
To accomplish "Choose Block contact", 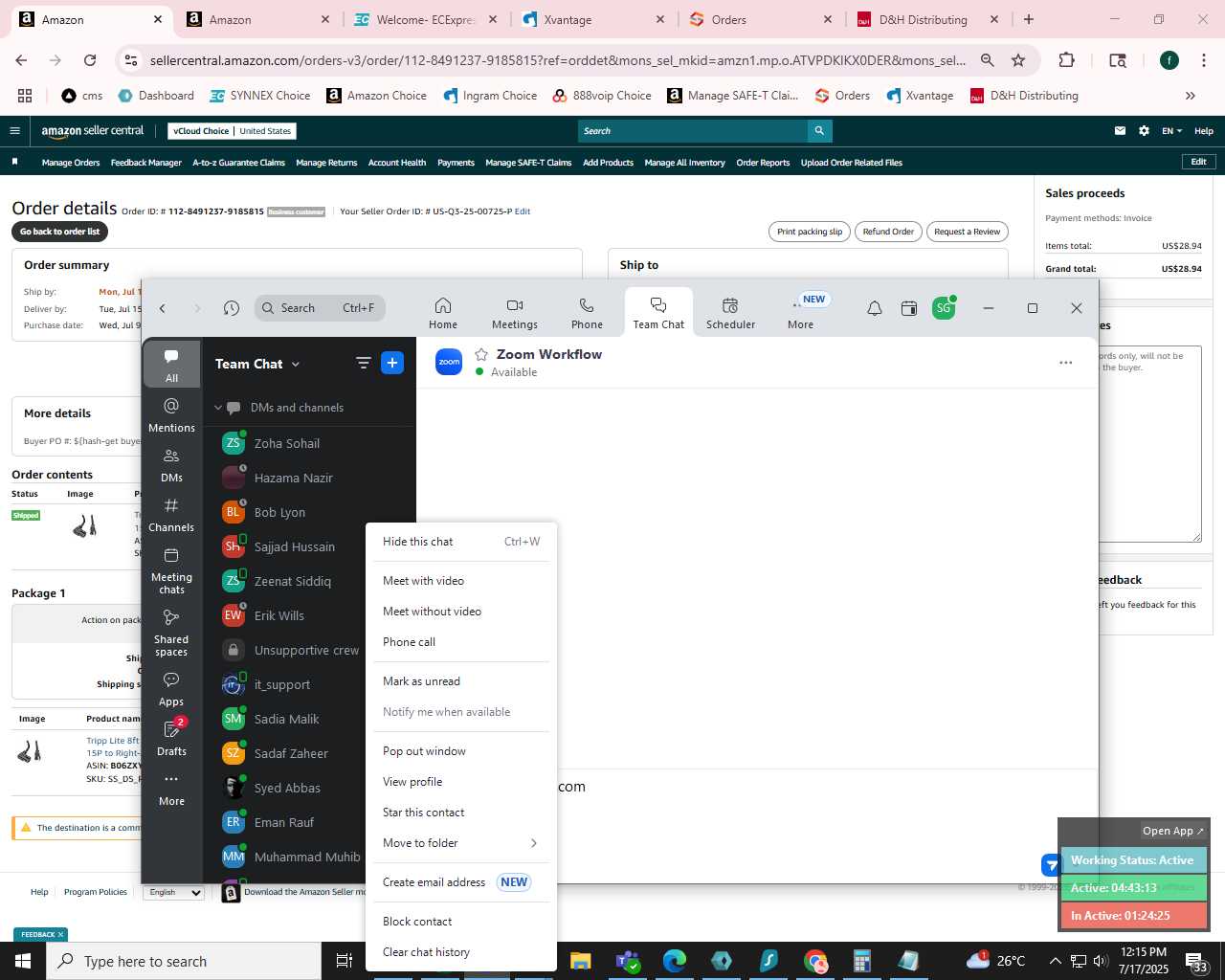I will tap(459, 922).
